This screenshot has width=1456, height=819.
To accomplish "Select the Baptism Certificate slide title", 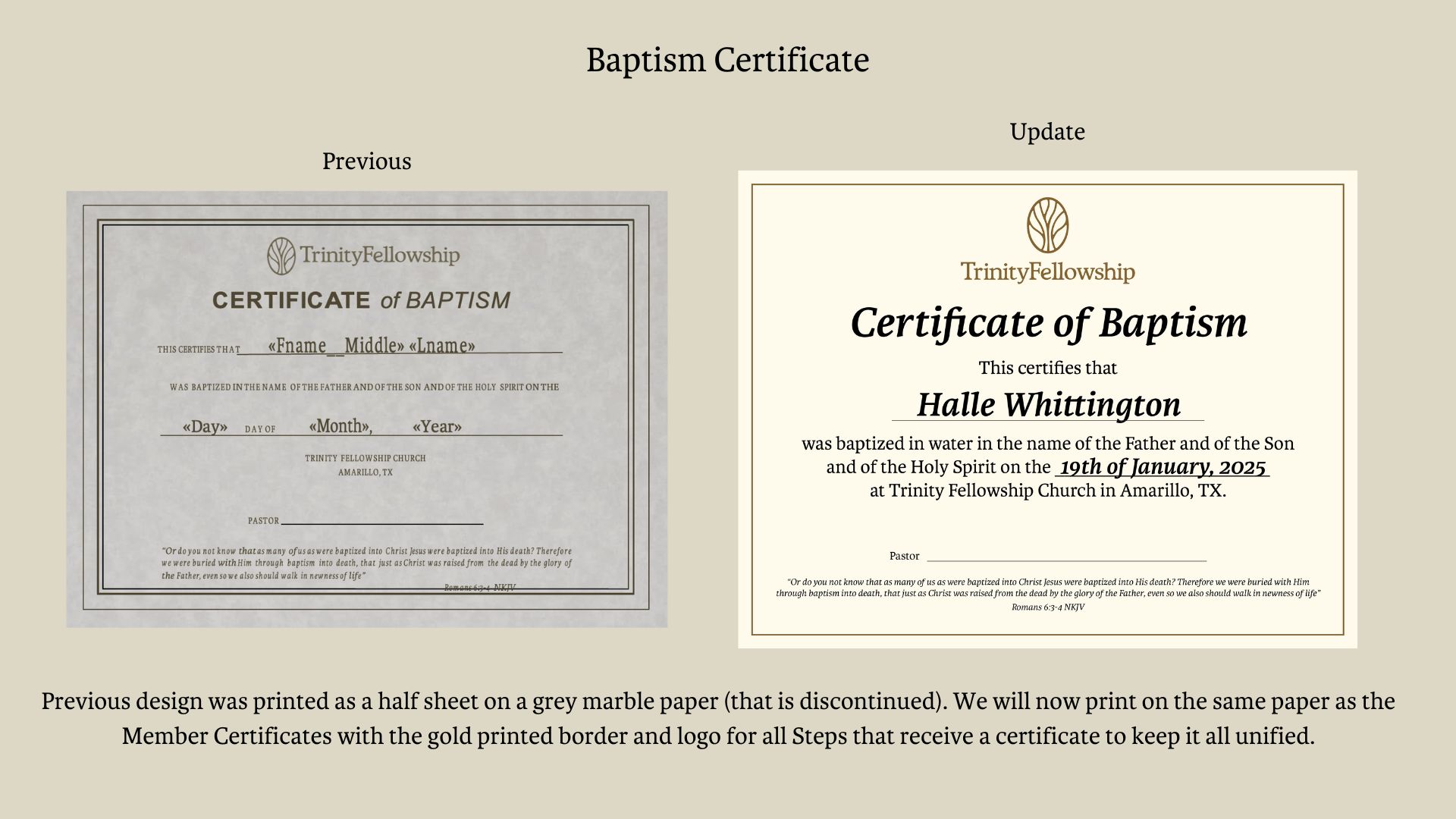I will click(x=727, y=60).
